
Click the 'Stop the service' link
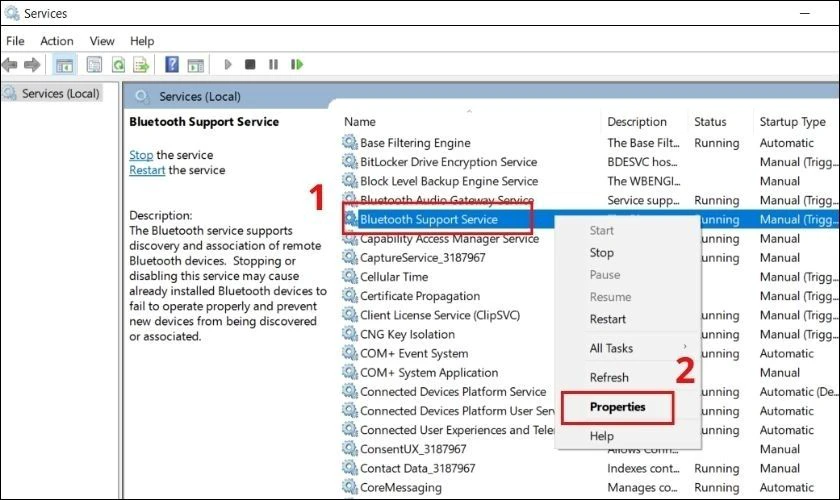click(x=141, y=155)
